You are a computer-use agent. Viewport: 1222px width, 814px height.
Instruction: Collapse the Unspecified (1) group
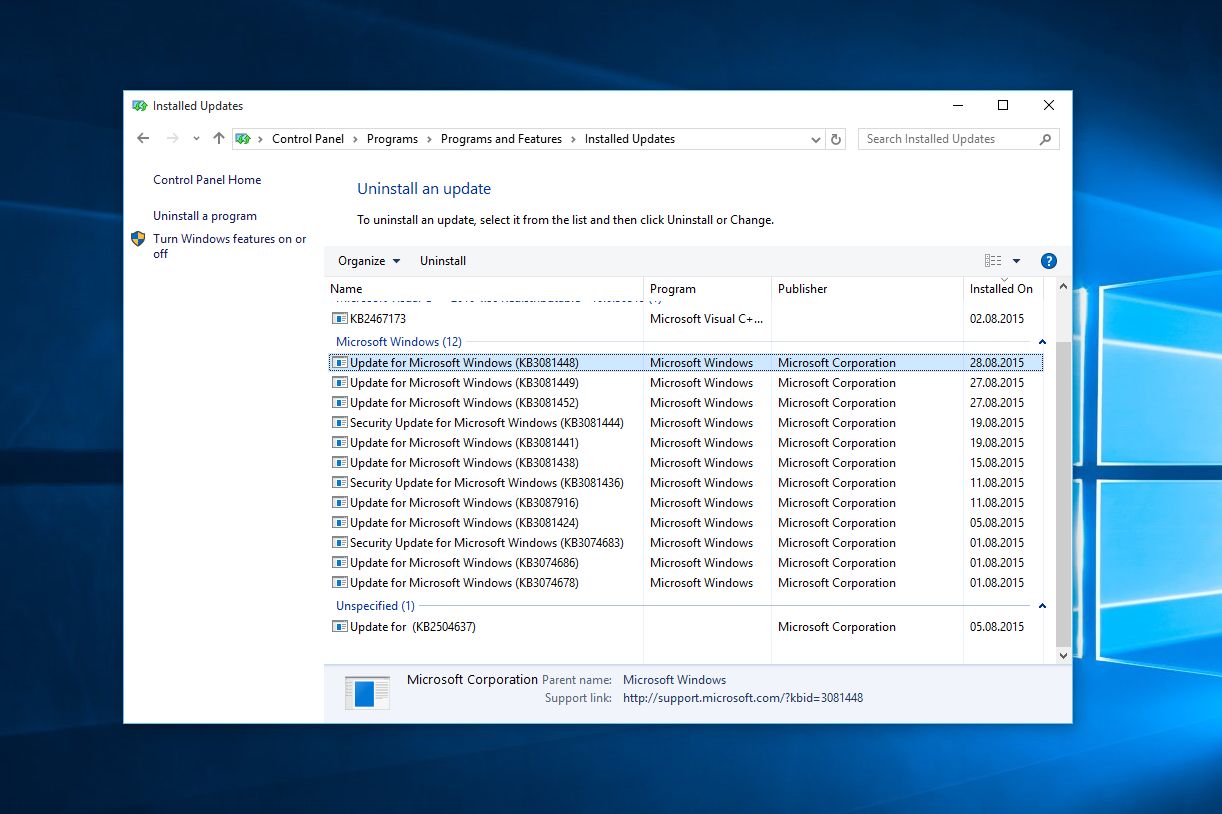coord(1042,606)
